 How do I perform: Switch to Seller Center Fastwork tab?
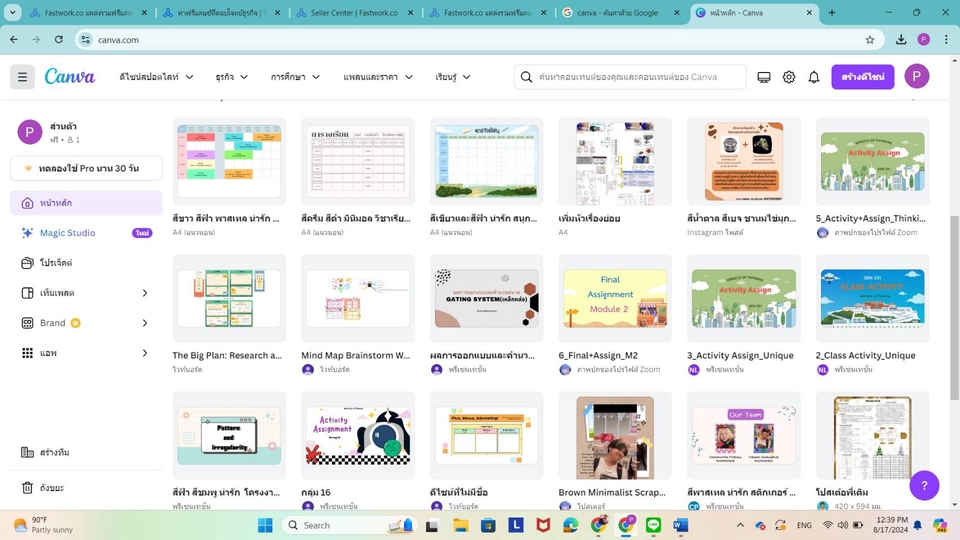coord(354,12)
